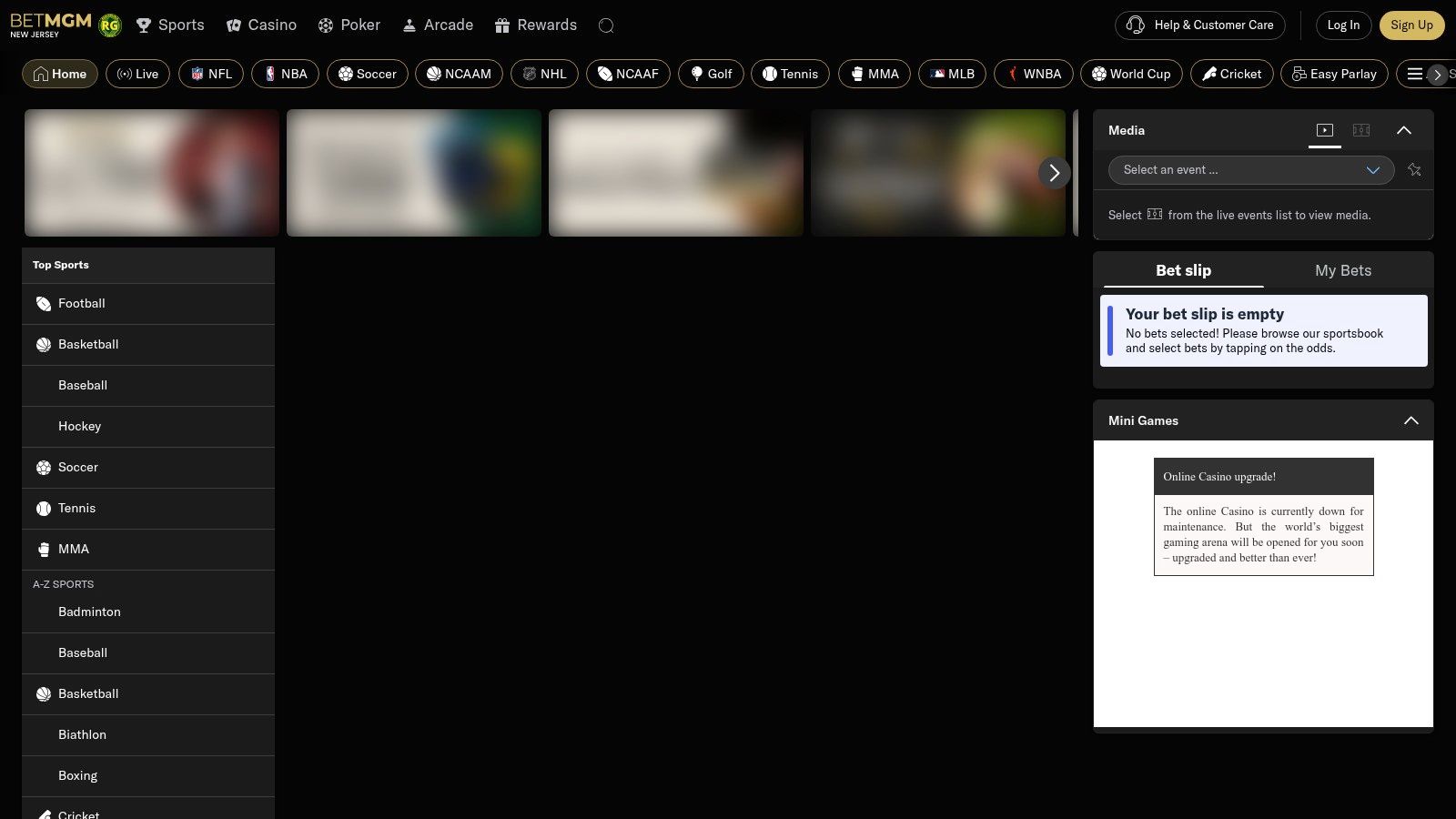Click the Sign Up button
Image resolution: width=1456 pixels, height=819 pixels.
pos(1410,25)
